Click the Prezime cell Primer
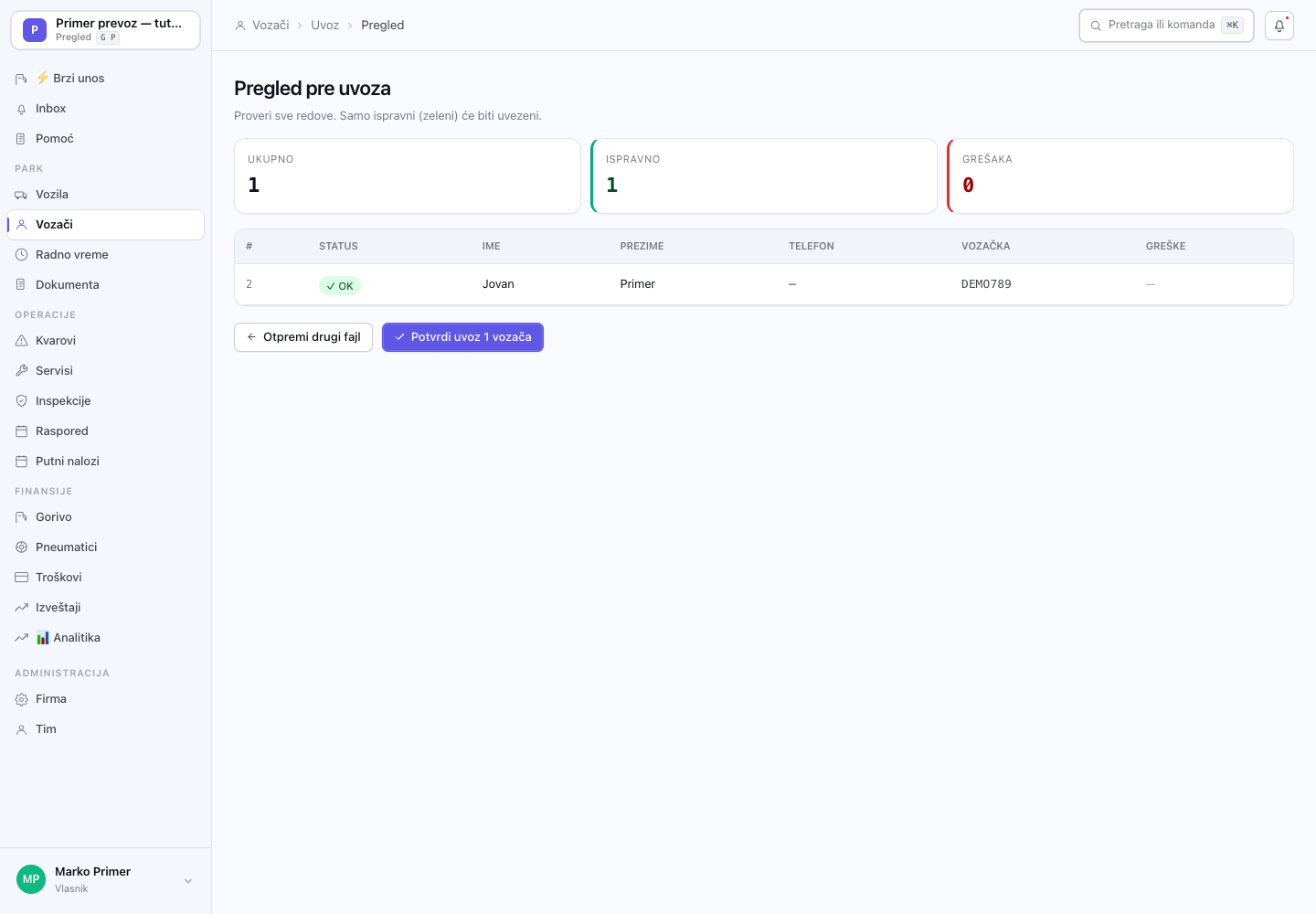 [638, 284]
